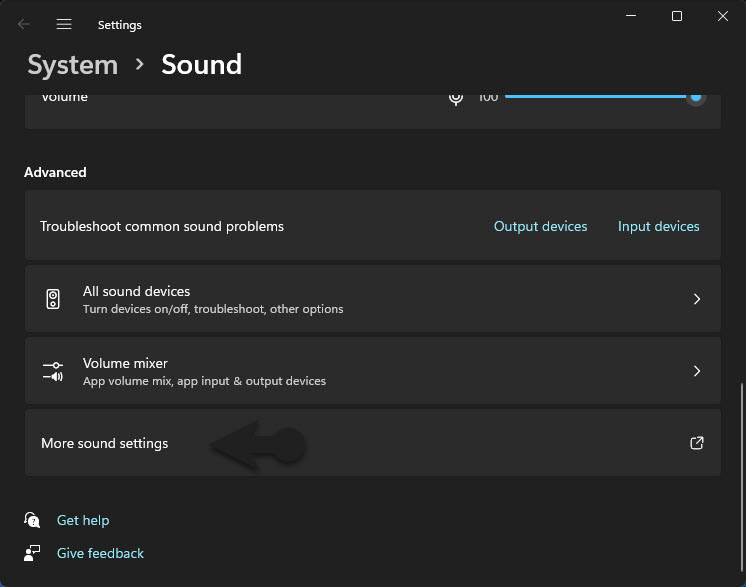Click the external link icon for More sound settings
Screen dimensions: 746x587
(697, 443)
